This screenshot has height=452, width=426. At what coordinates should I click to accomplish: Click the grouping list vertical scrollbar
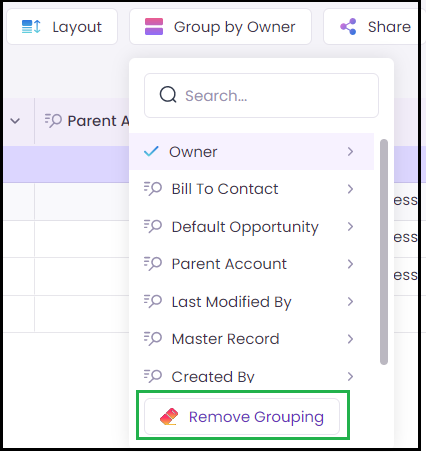point(384,252)
